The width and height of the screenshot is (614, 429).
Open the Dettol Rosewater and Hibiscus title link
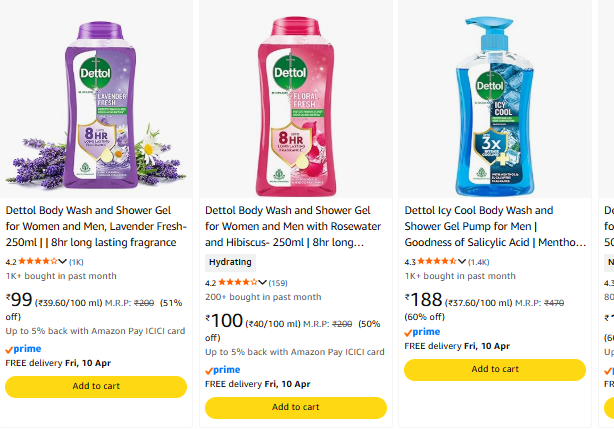[295, 226]
